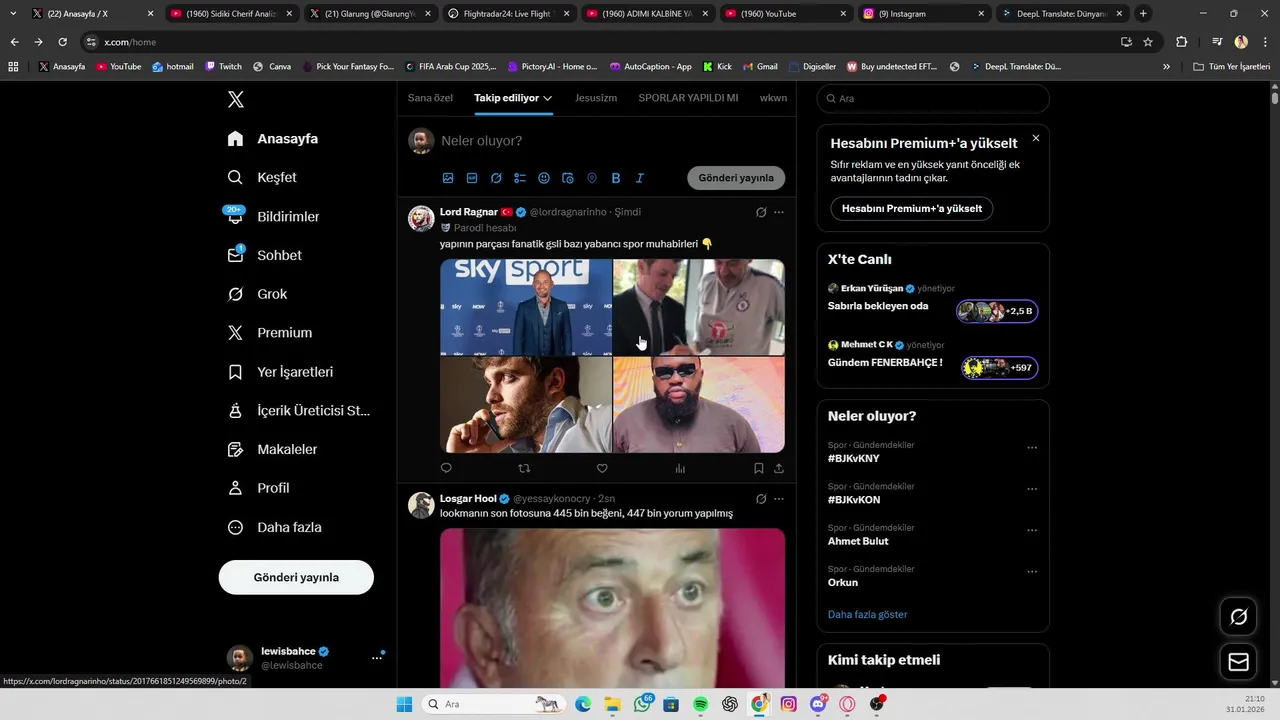Viewport: 1280px width, 720px height.
Task: Click Grok icon on Losgar Hool post
Action: point(761,499)
